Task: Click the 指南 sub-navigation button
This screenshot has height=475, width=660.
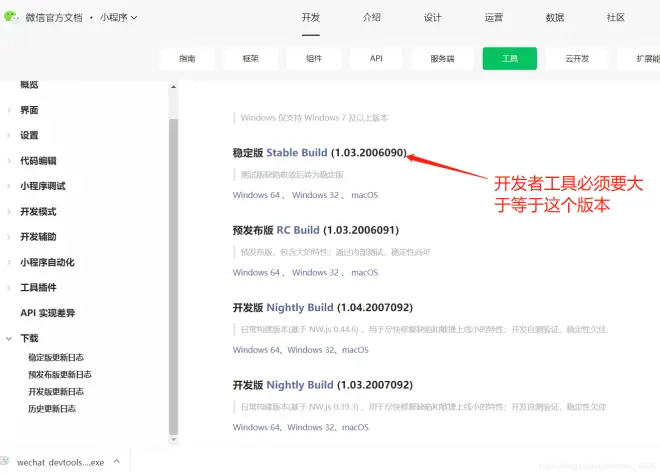Action: 187,59
